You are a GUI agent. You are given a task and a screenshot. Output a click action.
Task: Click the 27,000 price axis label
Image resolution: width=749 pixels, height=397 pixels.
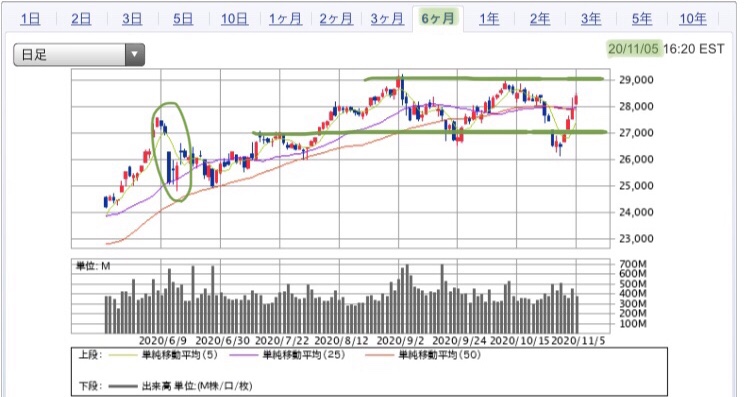(636, 133)
